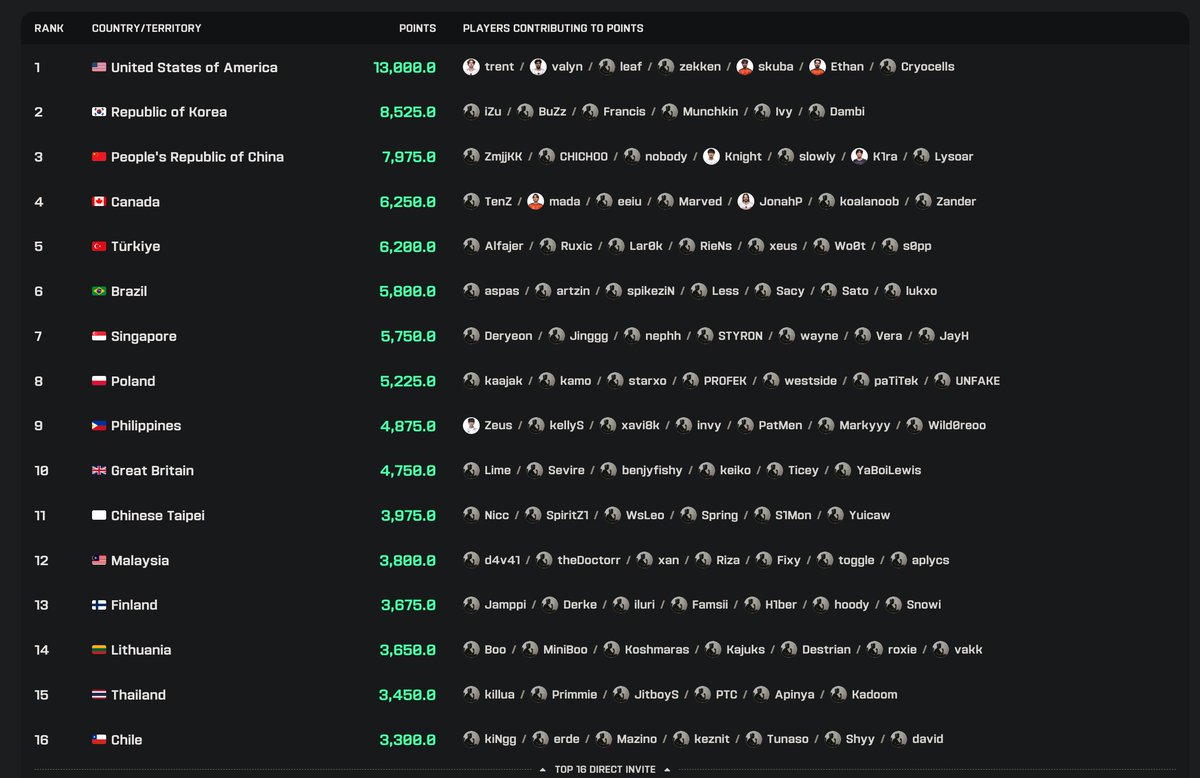The height and width of the screenshot is (778, 1200).
Task: Open player aspas's profile link
Action: [x=502, y=291]
